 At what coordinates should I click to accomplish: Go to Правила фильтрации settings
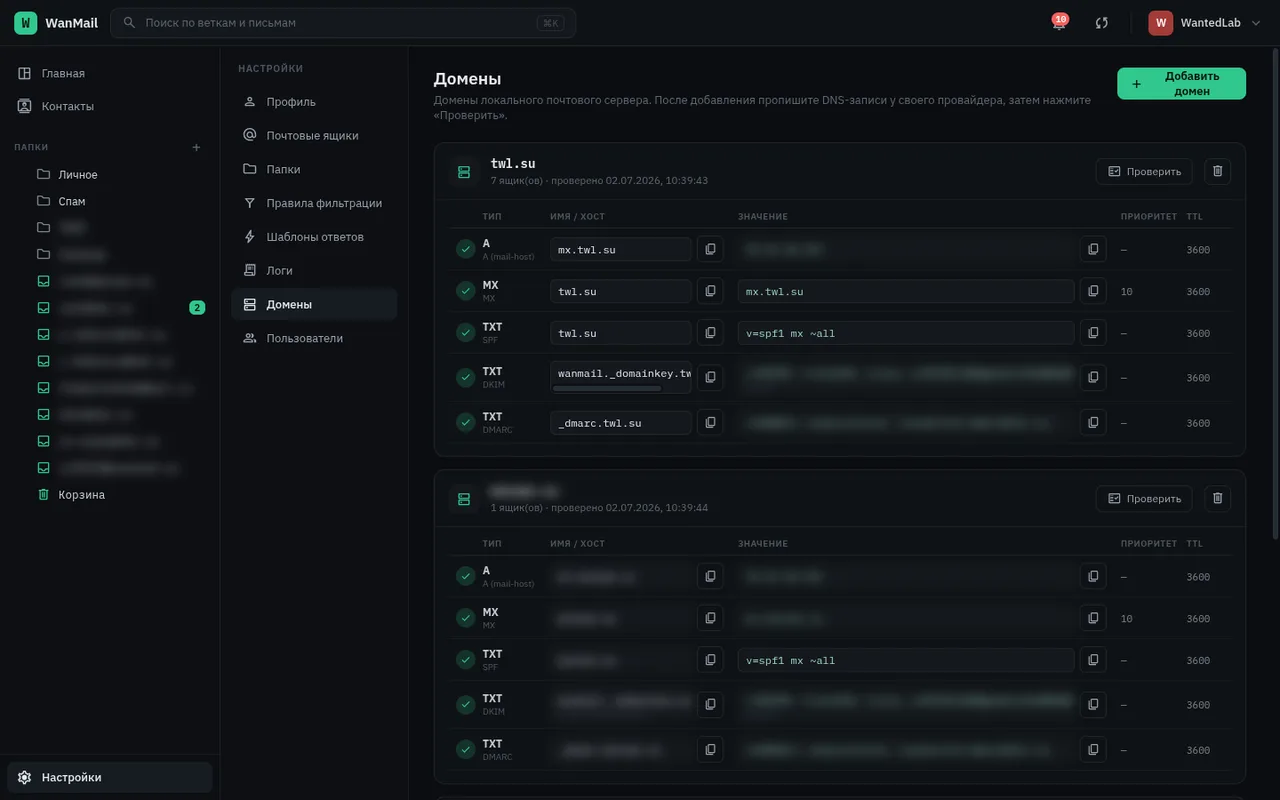tap(314, 203)
